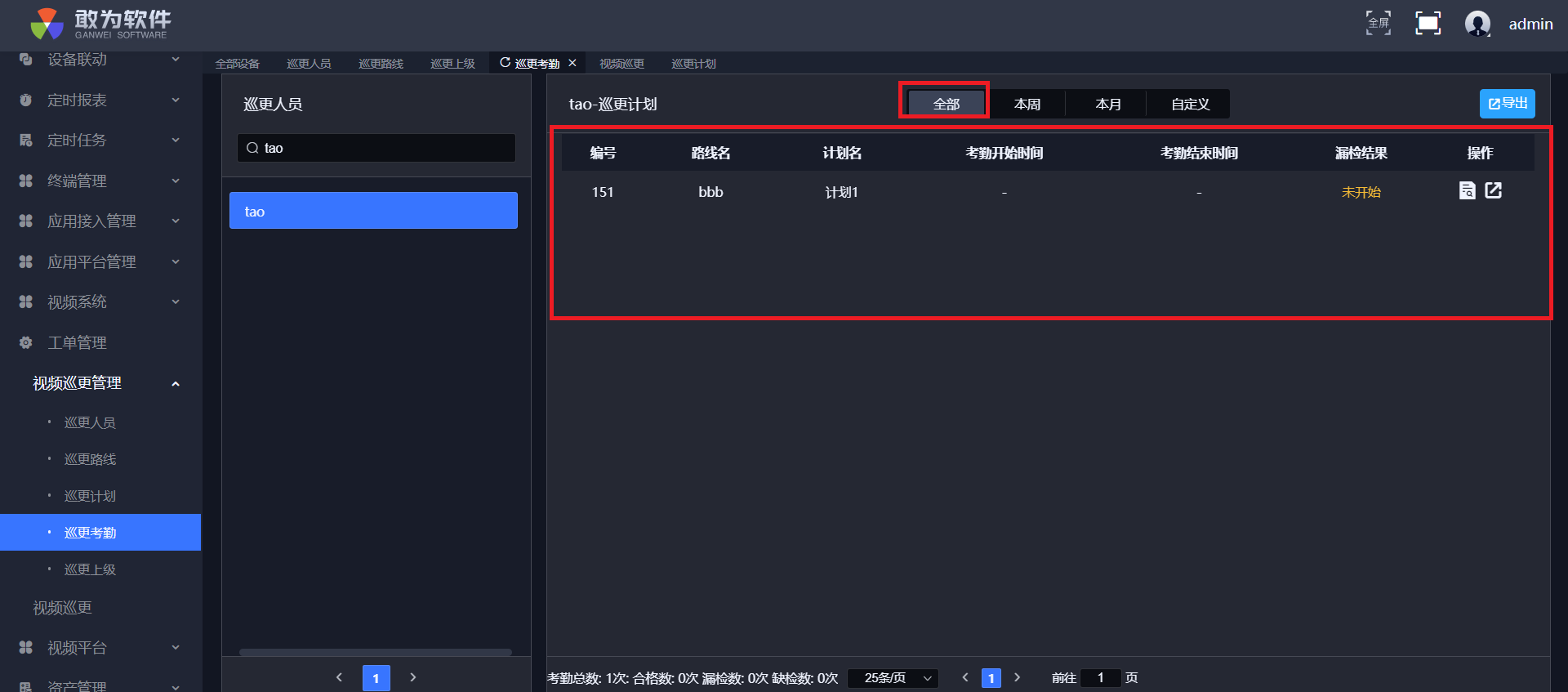Screen dimensions: 1568x692
Task: Open 巡更路线 in the sidebar submenu
Action: pos(90,459)
